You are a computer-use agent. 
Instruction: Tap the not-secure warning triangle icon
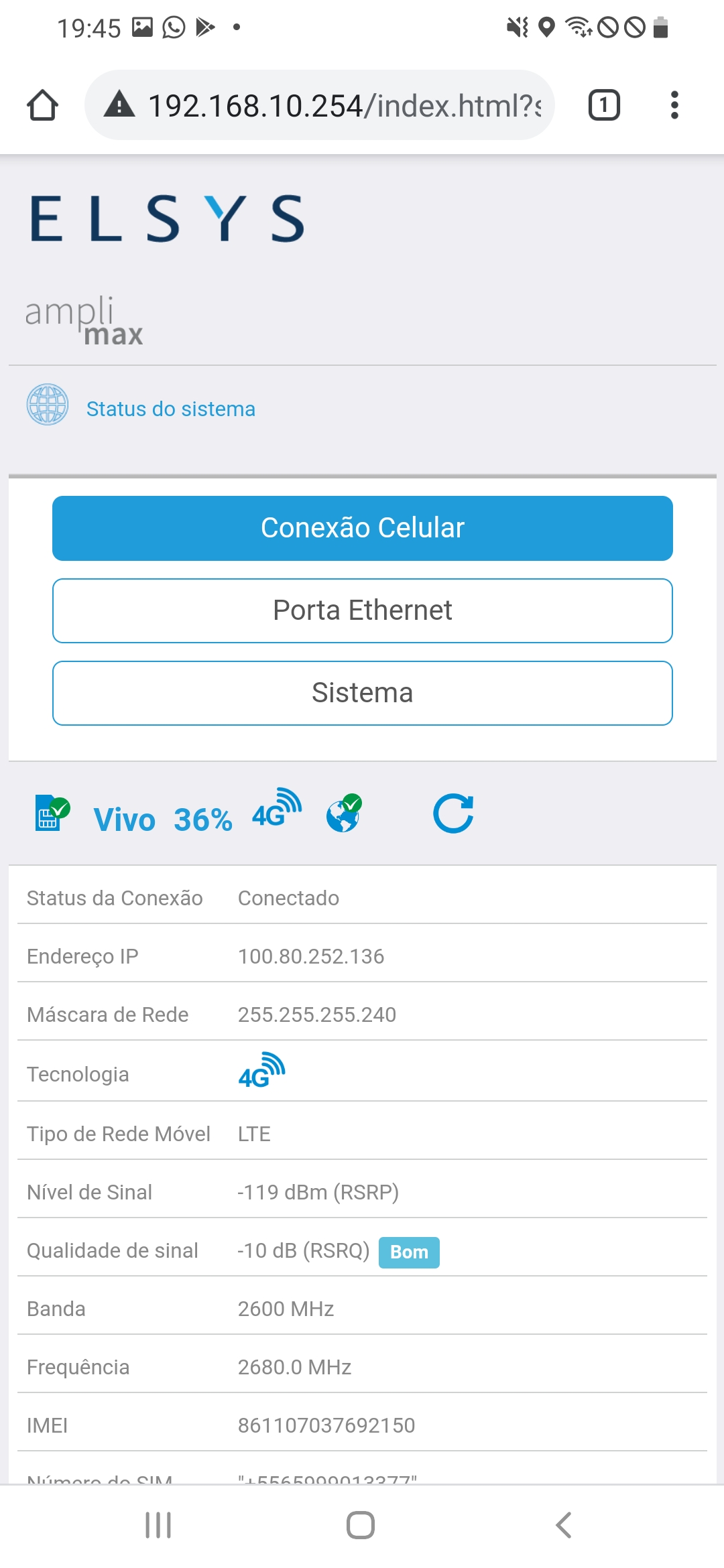119,105
